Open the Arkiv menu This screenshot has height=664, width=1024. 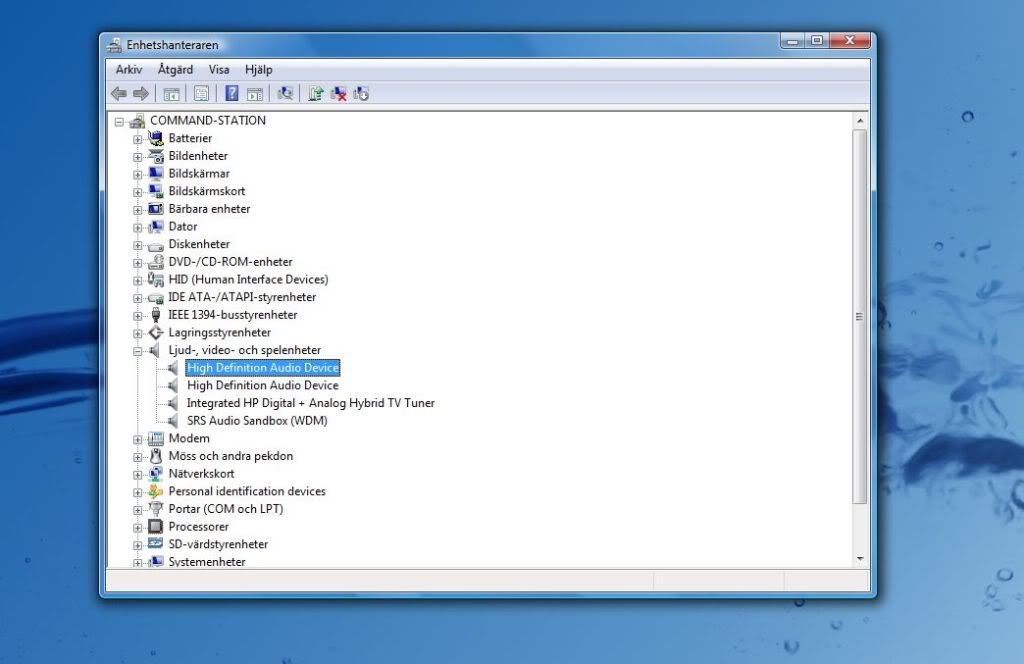(x=129, y=69)
